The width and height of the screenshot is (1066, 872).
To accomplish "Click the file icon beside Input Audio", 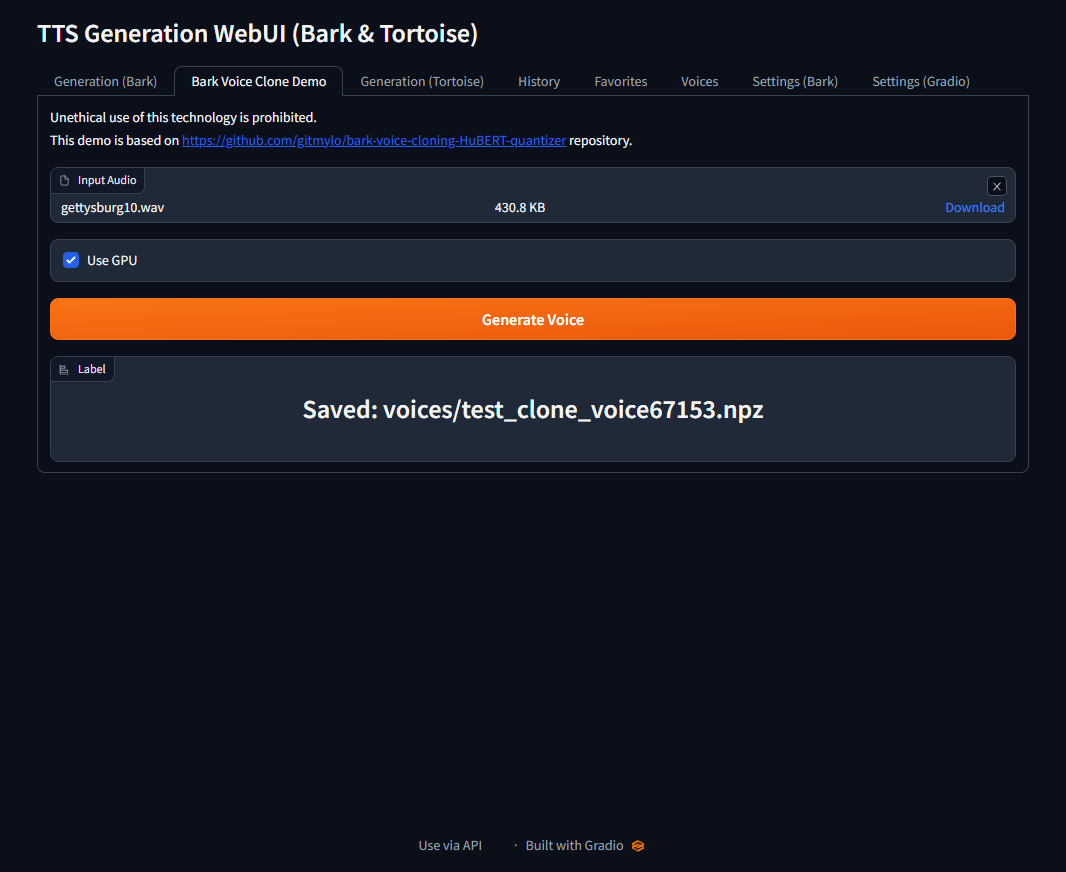I will coord(65,180).
